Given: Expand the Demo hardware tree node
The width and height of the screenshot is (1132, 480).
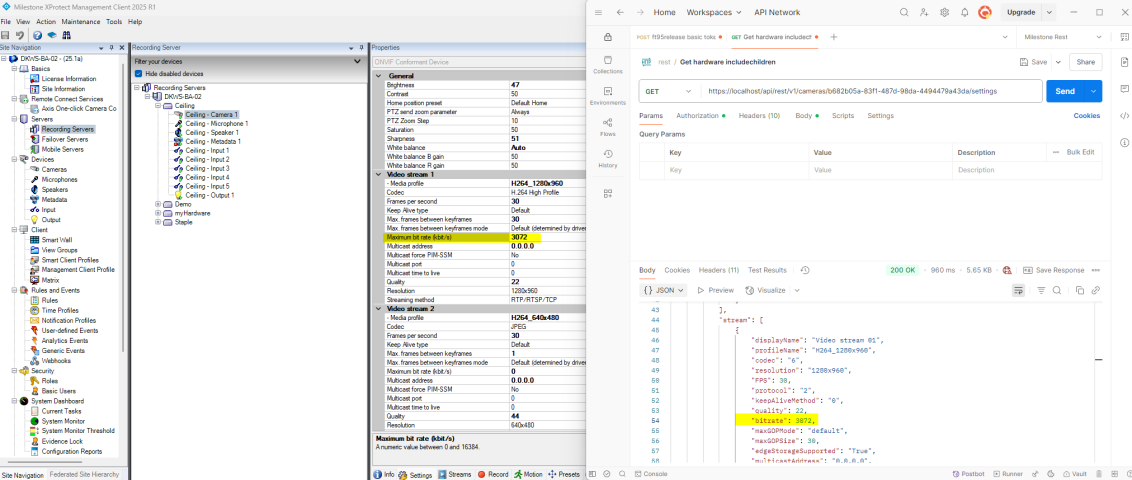Looking at the screenshot, I should 158,204.
